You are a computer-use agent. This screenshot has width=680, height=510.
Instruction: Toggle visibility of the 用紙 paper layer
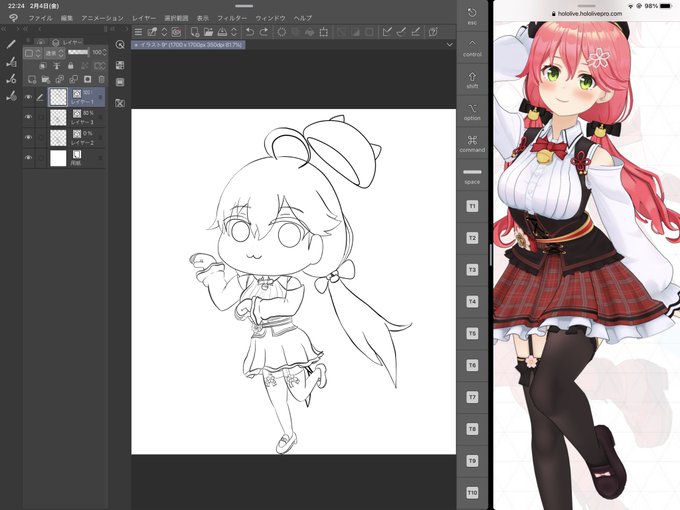[29, 157]
